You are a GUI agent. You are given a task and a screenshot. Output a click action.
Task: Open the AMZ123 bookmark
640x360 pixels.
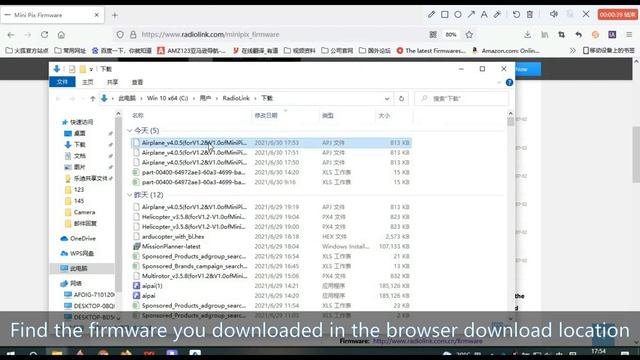(191, 51)
